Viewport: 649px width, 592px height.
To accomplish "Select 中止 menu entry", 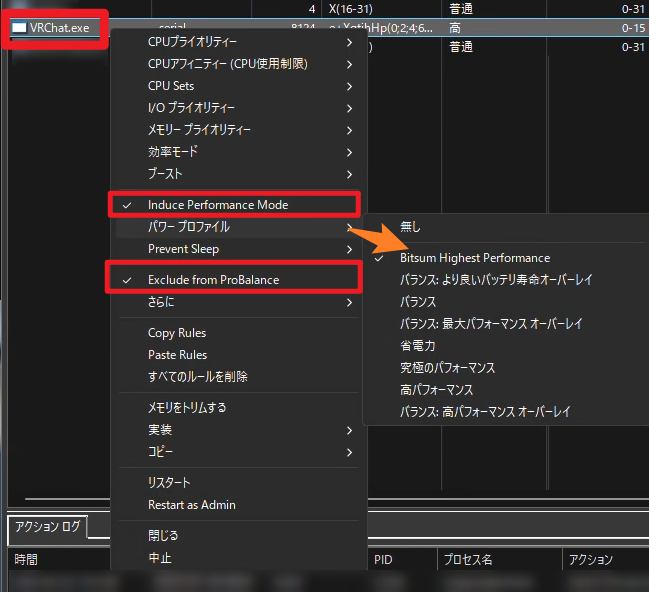I will 239,558.
